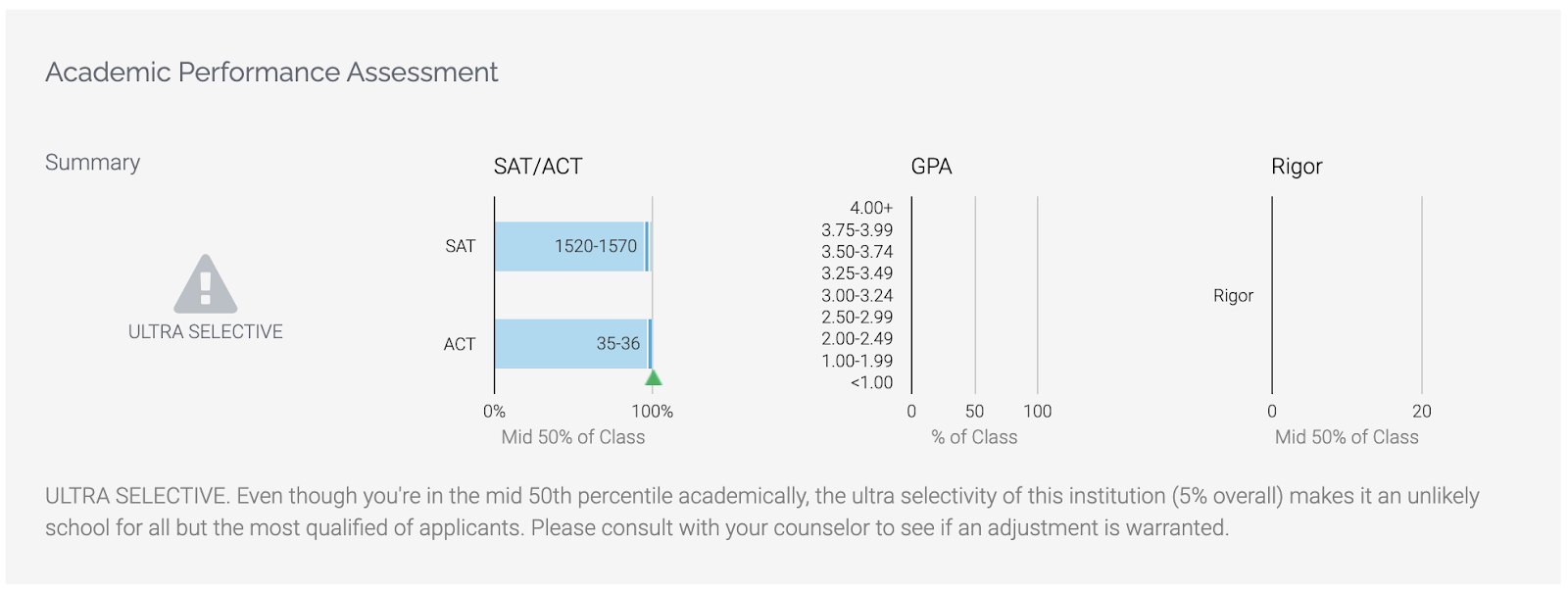Select the SAT 1520-1570 bar
Image resolution: width=1568 pixels, height=592 pixels.
[572, 246]
